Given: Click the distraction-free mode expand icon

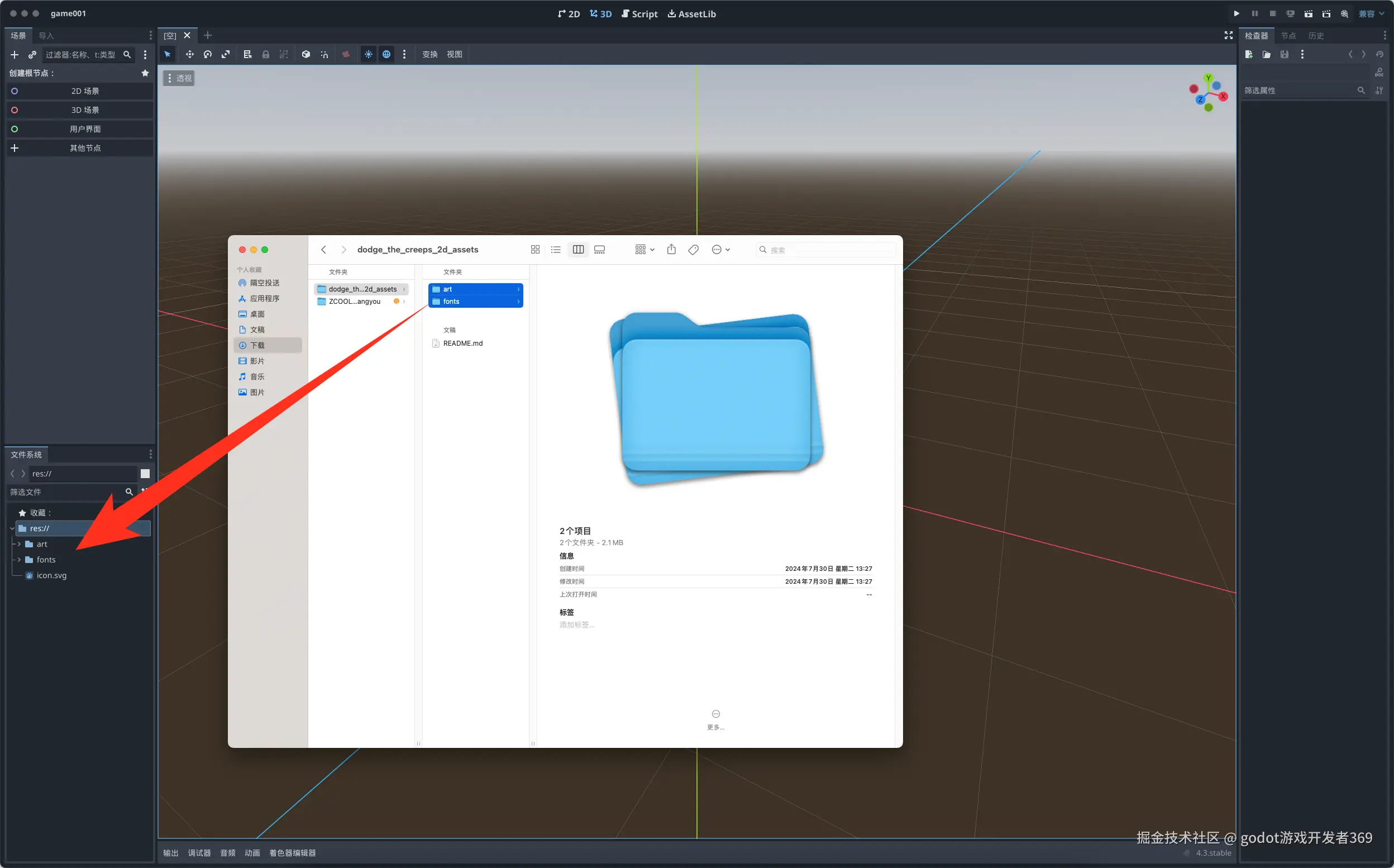Looking at the screenshot, I should [x=1228, y=36].
